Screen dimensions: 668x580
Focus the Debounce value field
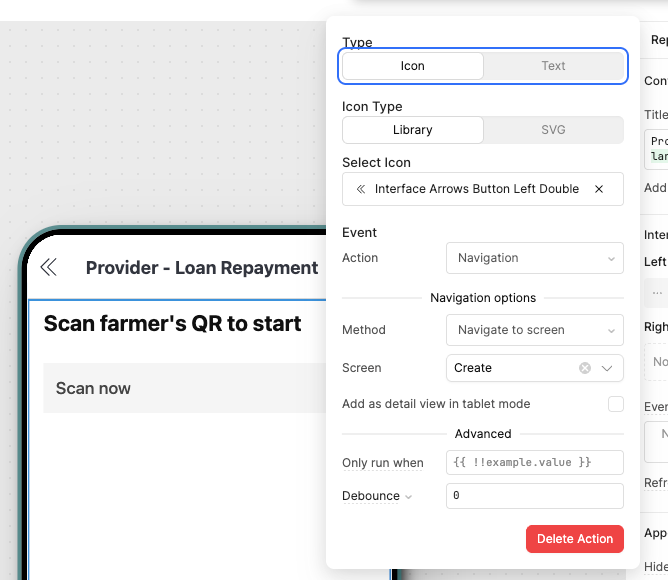534,495
